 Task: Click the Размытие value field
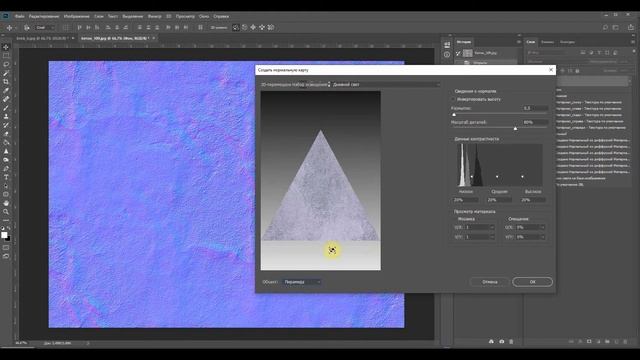click(x=535, y=108)
